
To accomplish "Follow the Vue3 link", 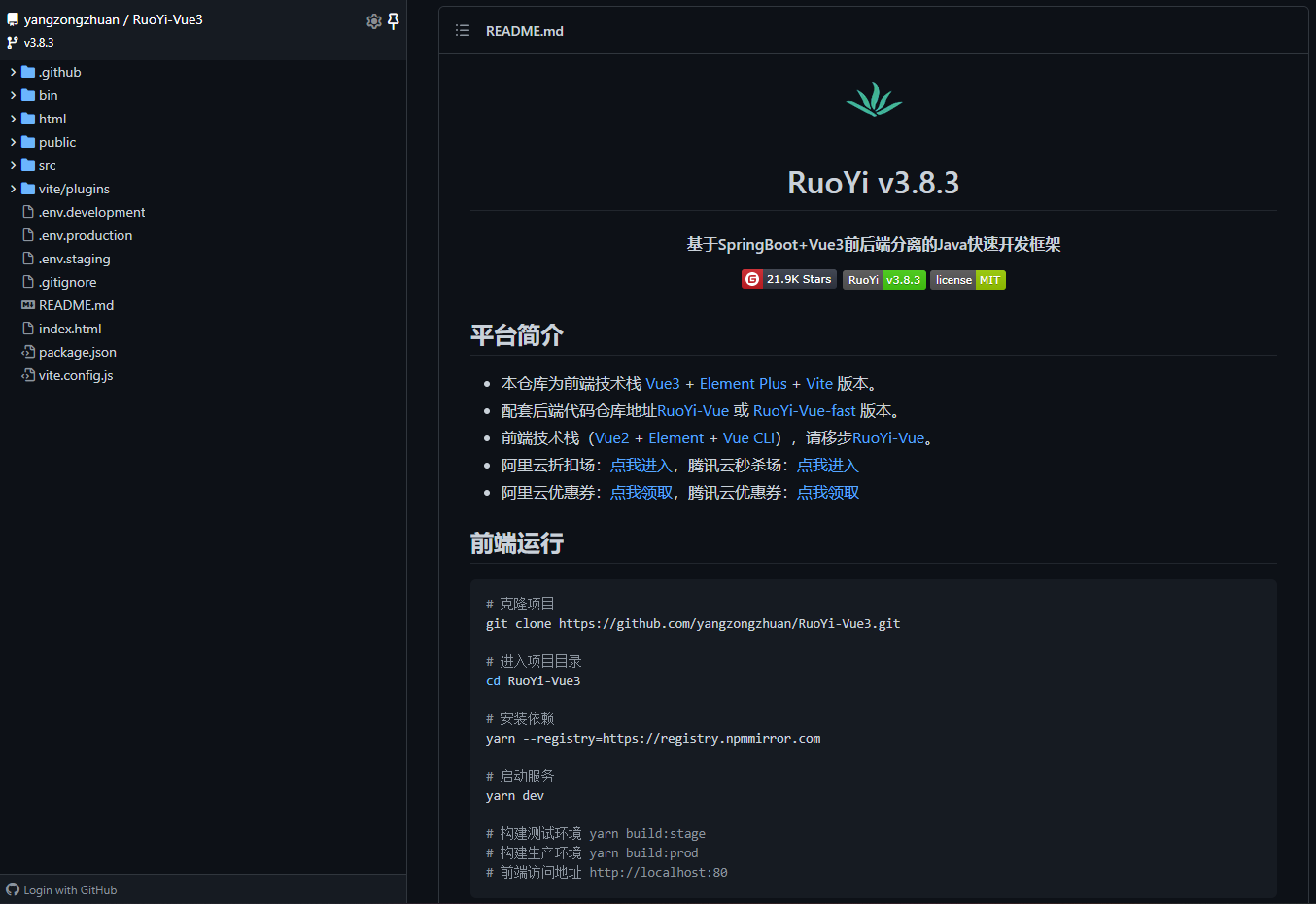I will tap(663, 384).
